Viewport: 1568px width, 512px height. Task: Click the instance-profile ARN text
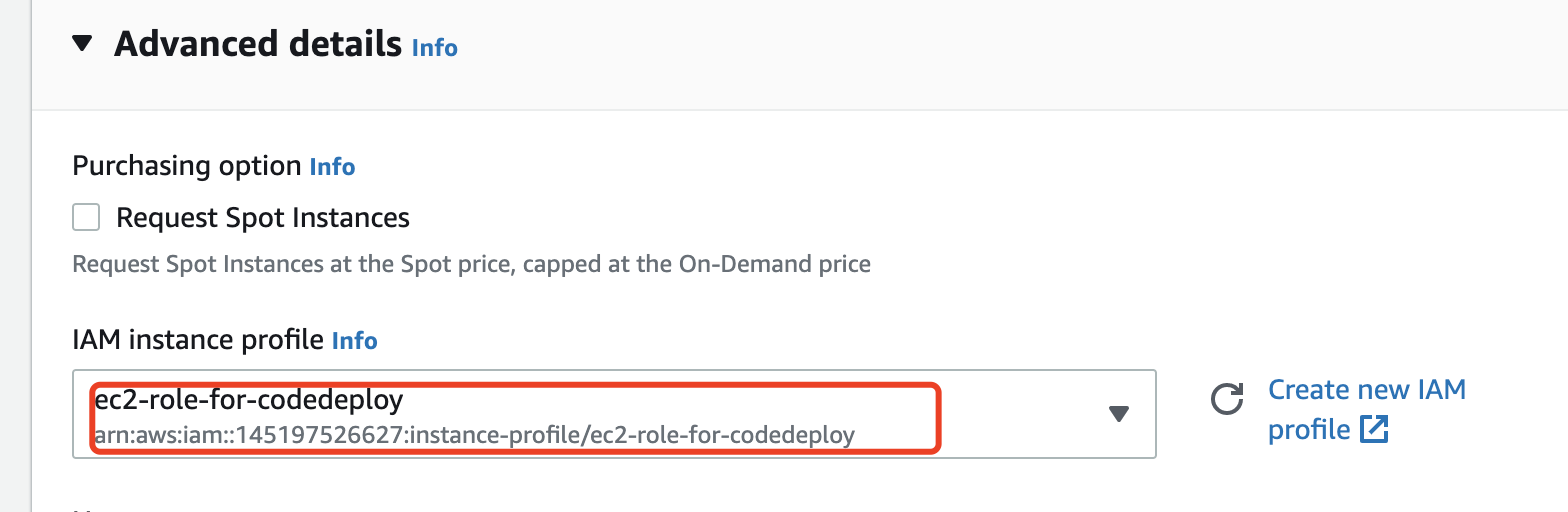(x=475, y=435)
